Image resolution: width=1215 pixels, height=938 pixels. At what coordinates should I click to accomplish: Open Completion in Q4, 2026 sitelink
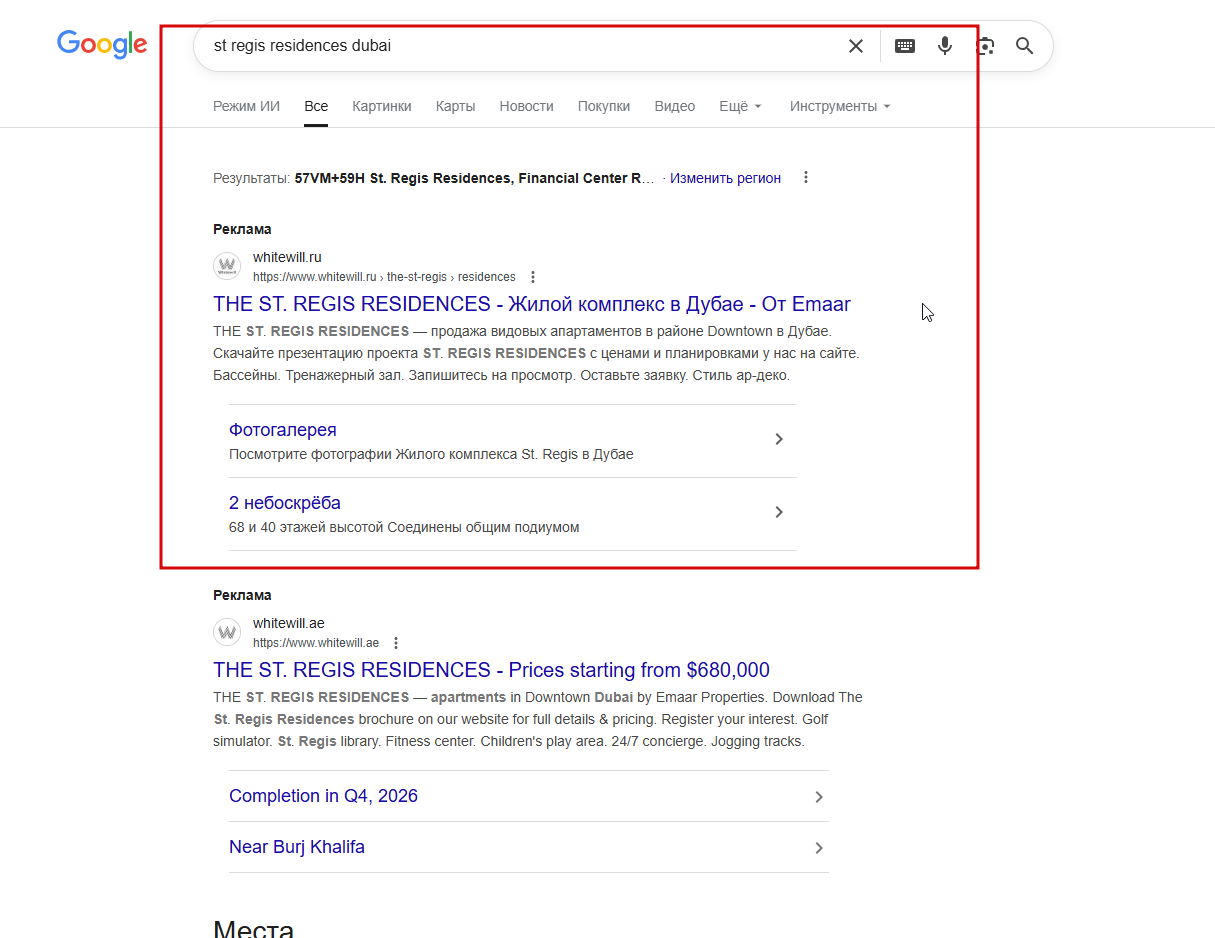pyautogui.click(x=323, y=796)
